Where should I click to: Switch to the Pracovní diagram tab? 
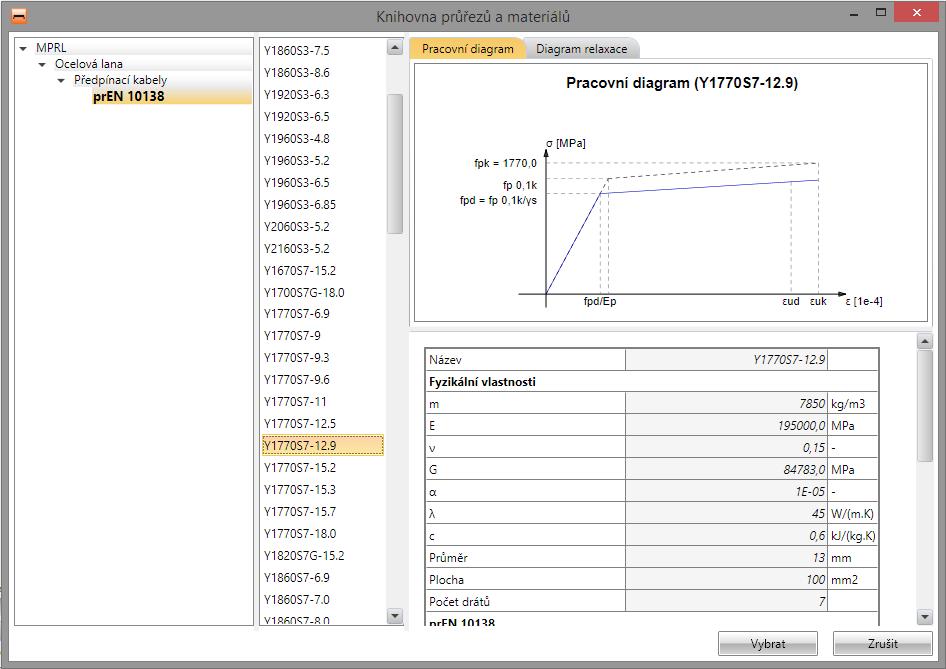click(x=468, y=49)
